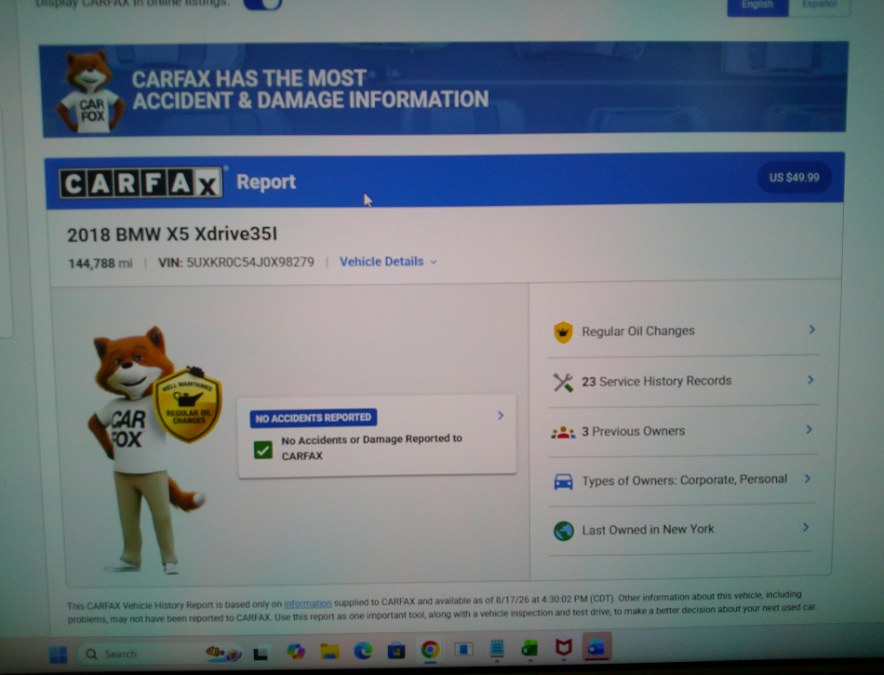Viewport: 884px width, 675px height.
Task: Open the 23 Service History Records row
Action: pos(684,381)
